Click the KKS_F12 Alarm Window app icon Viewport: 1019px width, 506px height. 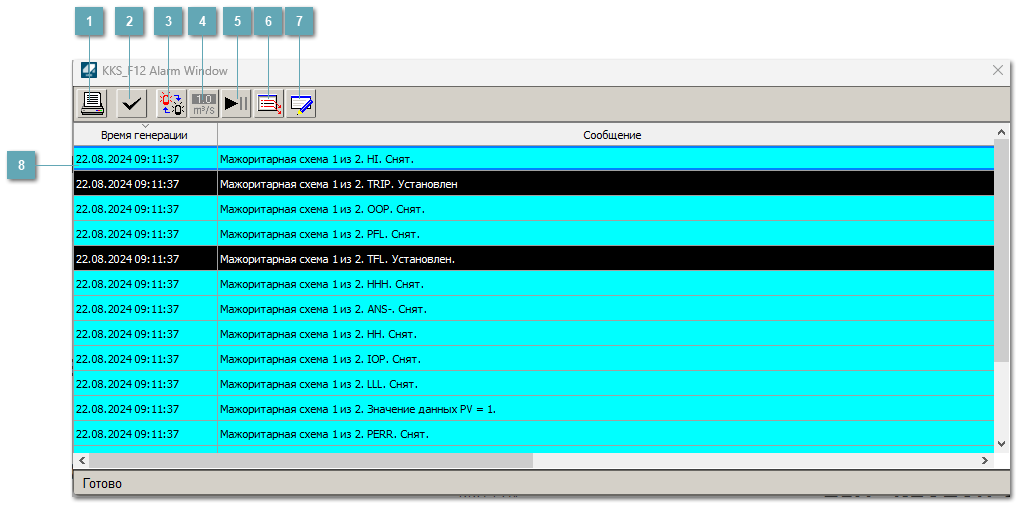(89, 71)
